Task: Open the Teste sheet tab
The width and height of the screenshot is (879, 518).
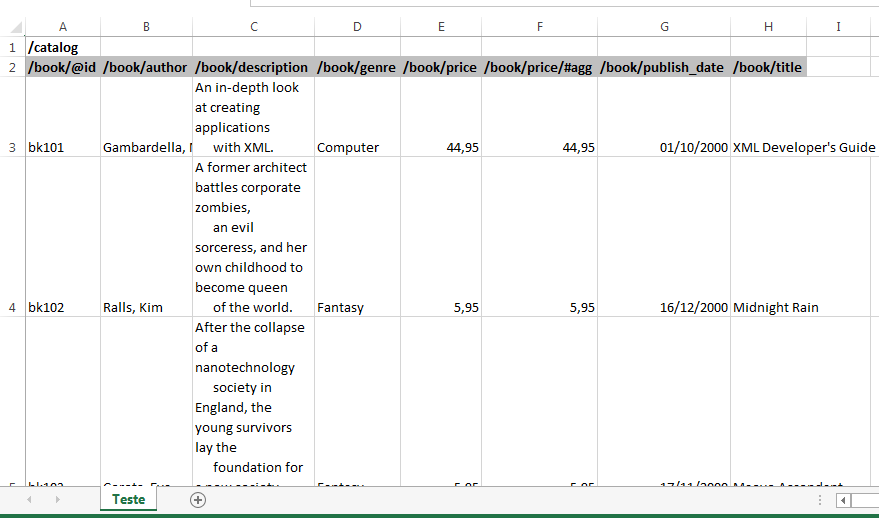Action: coord(128,499)
